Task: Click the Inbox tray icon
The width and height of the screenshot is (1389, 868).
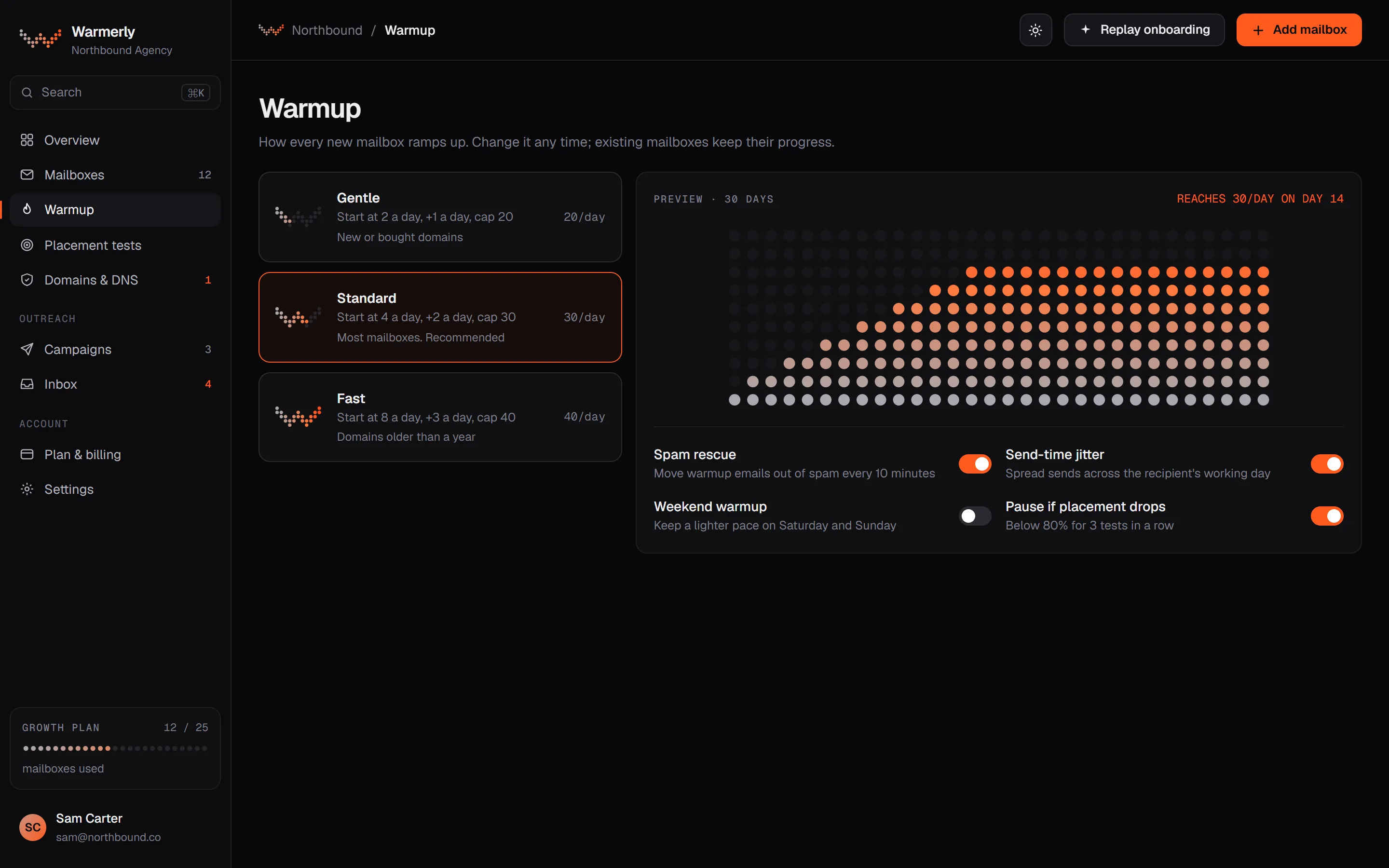Action: pyautogui.click(x=27, y=383)
